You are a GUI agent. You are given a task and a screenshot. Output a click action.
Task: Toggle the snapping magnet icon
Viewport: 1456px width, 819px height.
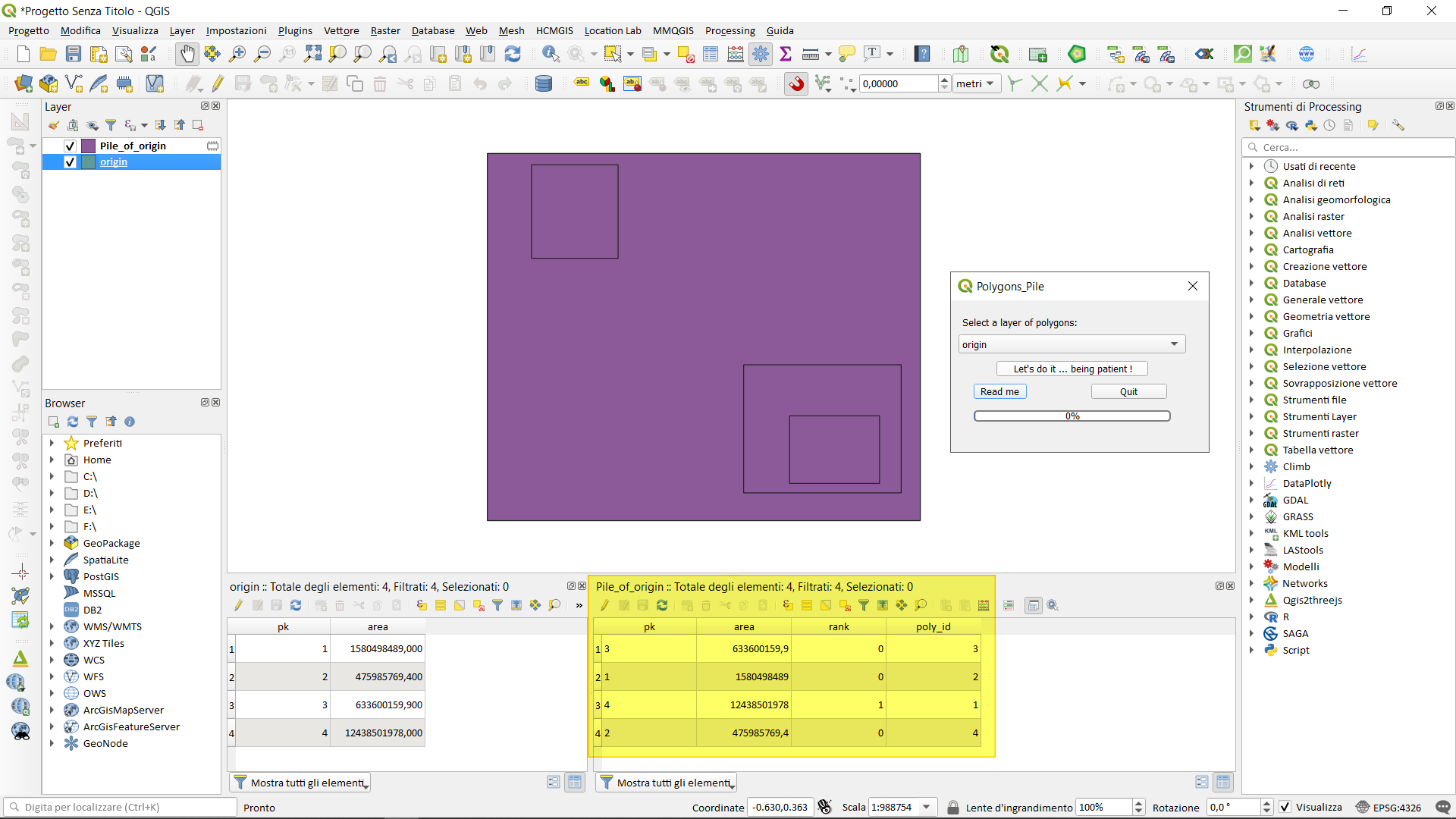pos(796,84)
